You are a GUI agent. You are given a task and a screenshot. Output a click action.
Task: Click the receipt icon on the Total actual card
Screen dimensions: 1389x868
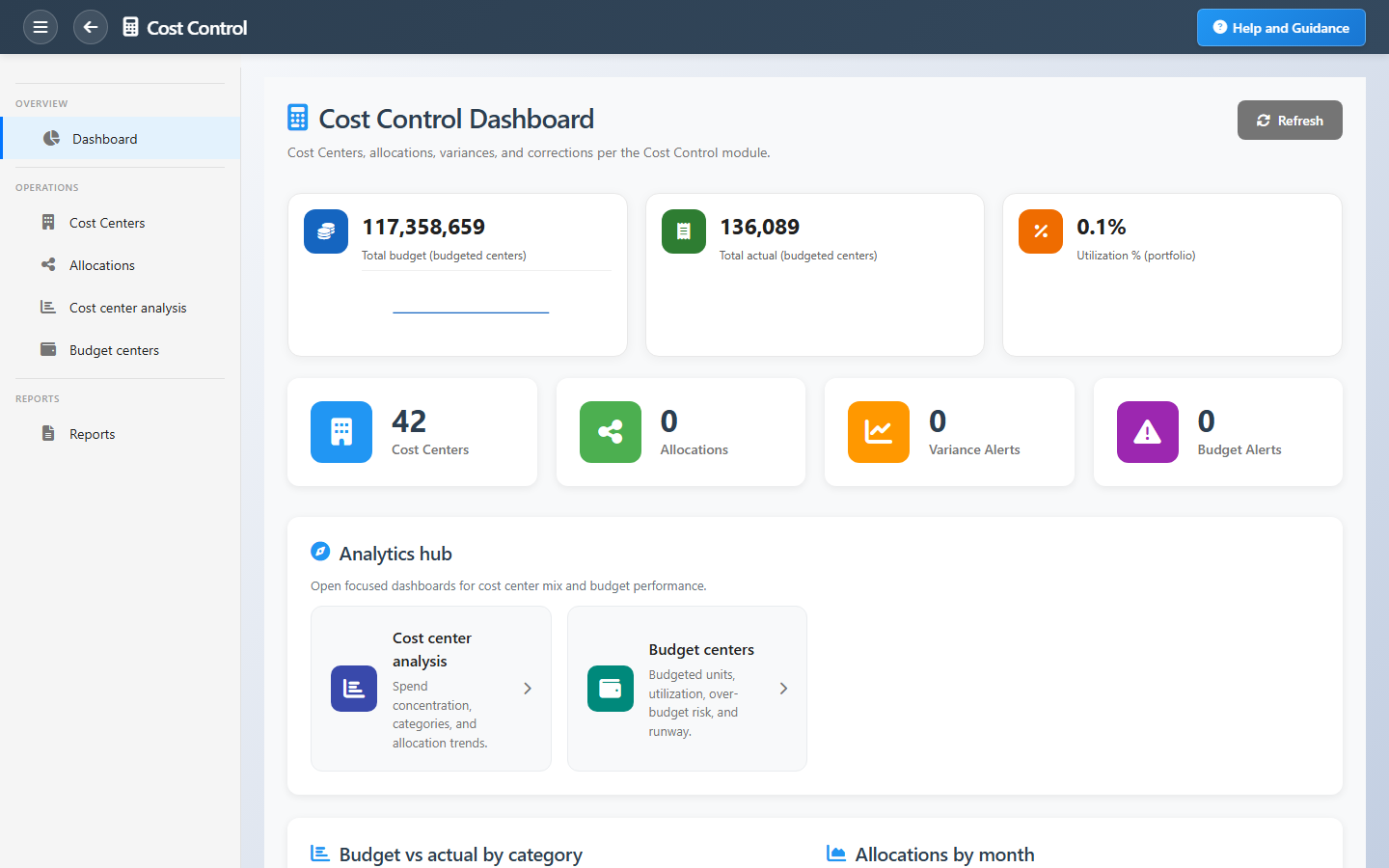tap(684, 231)
